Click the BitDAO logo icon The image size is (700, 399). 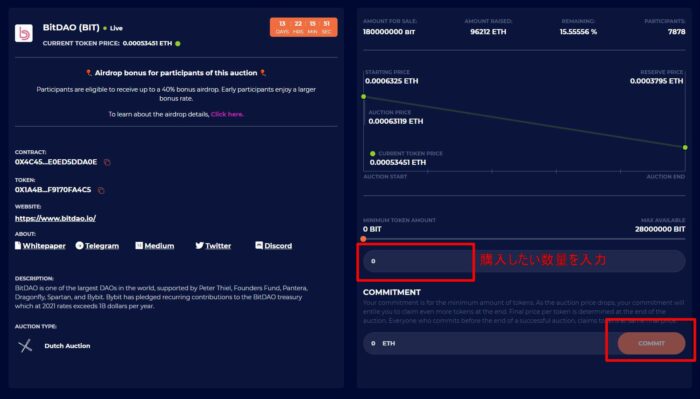[x=24, y=33]
